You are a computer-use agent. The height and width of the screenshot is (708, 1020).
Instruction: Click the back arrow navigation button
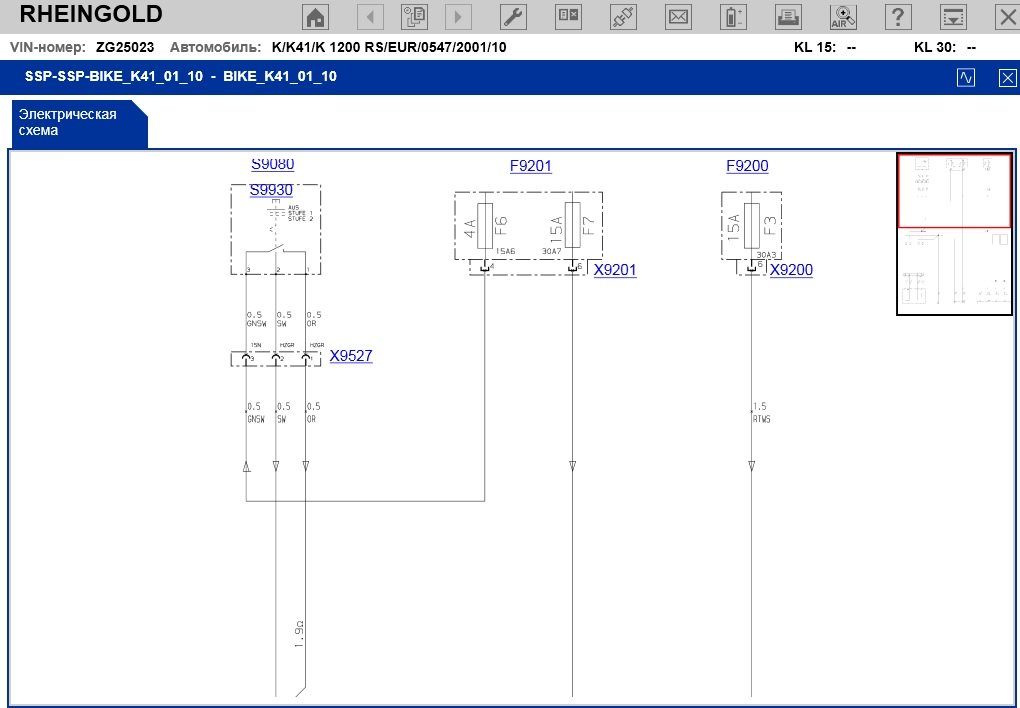(371, 17)
